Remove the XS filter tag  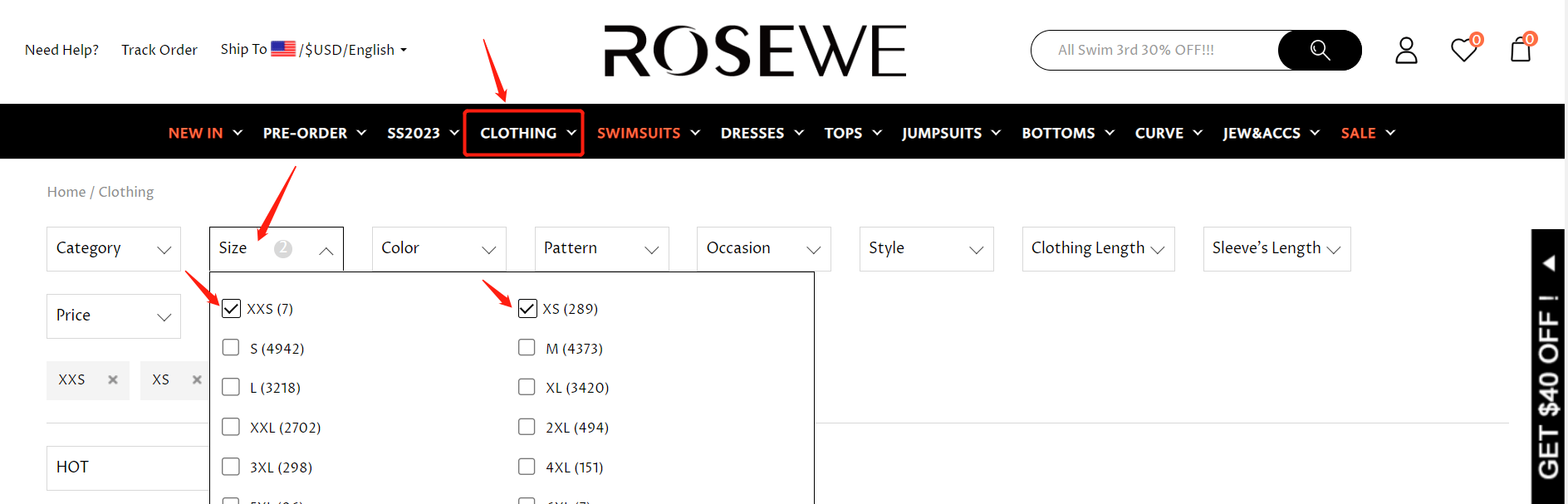tap(197, 379)
